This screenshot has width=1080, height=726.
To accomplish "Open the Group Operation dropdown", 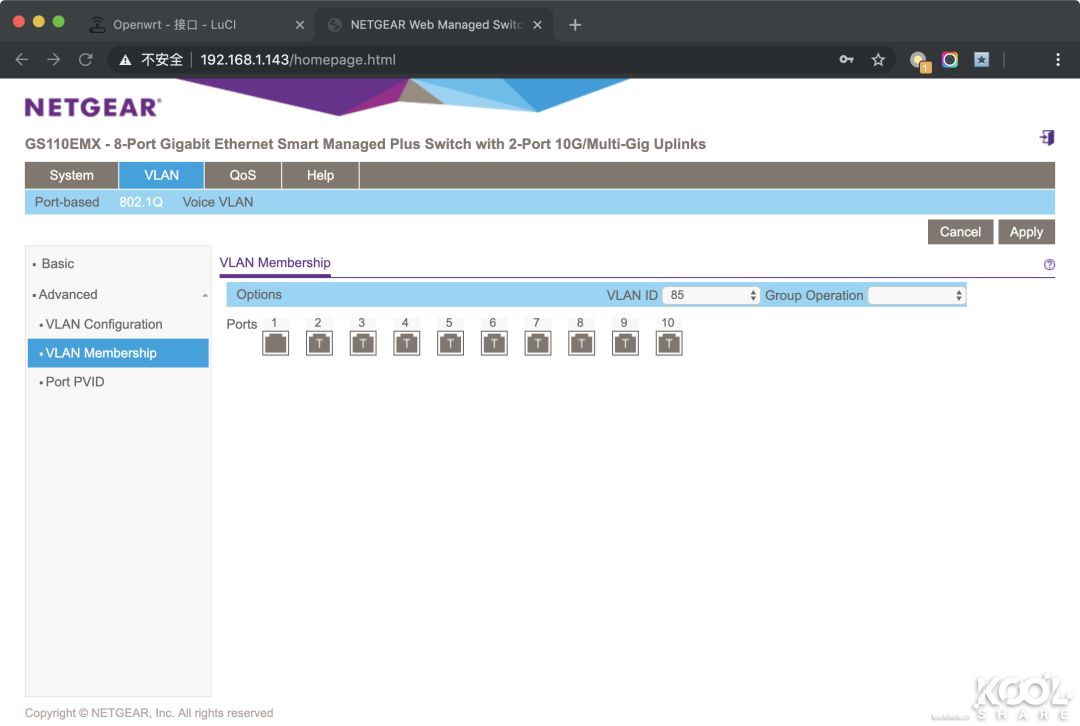I will pyautogui.click(x=916, y=295).
